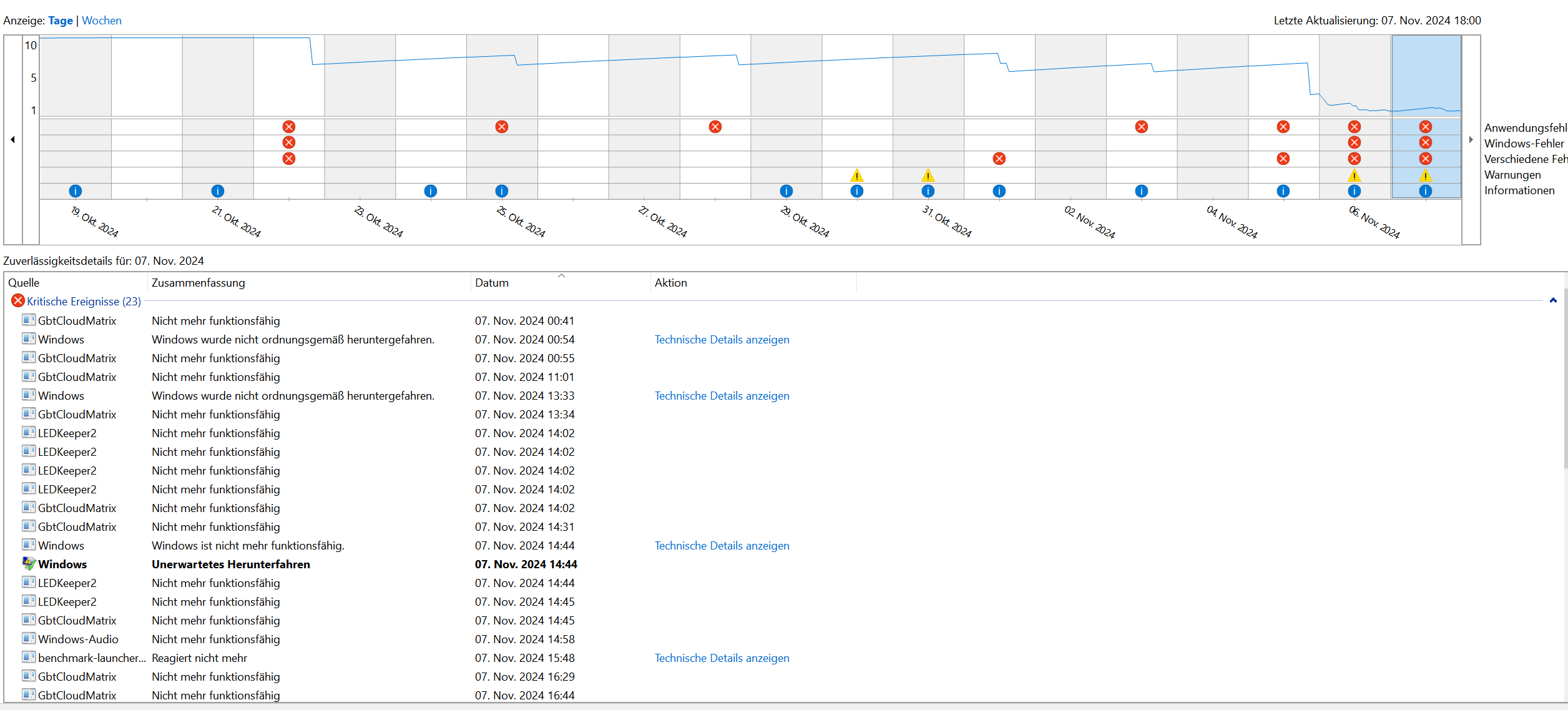
Task: Click warning icon in selected 7 Nov column
Action: click(1425, 175)
